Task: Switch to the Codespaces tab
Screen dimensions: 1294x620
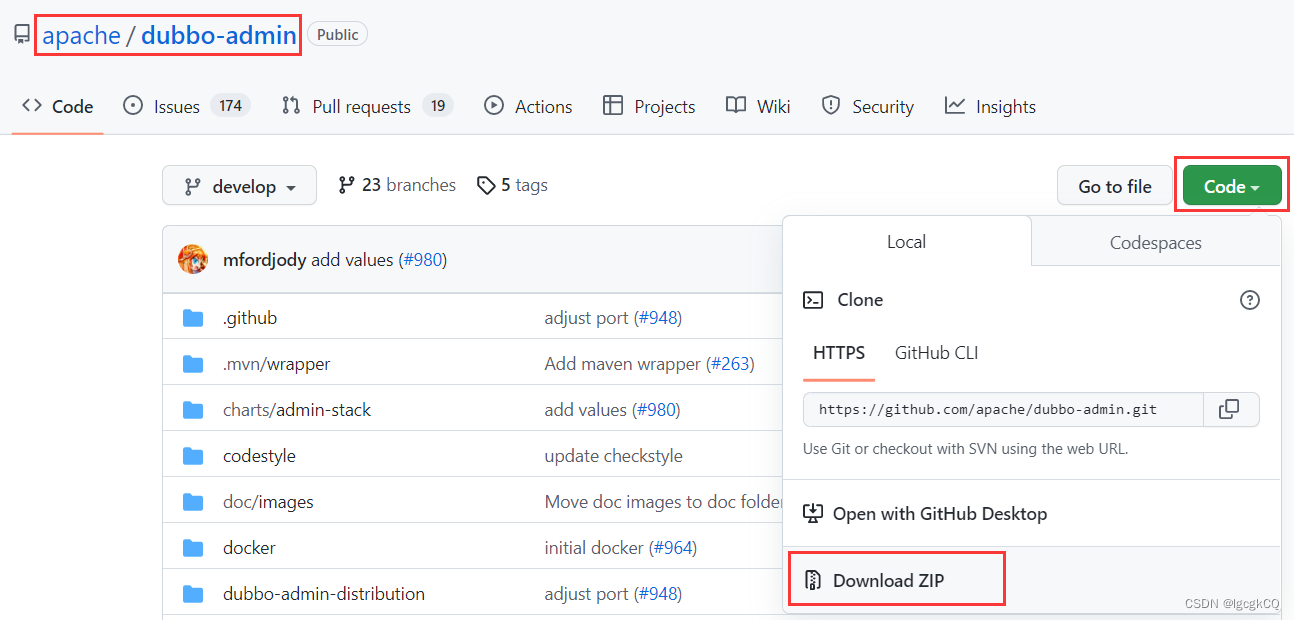Action: (1155, 242)
